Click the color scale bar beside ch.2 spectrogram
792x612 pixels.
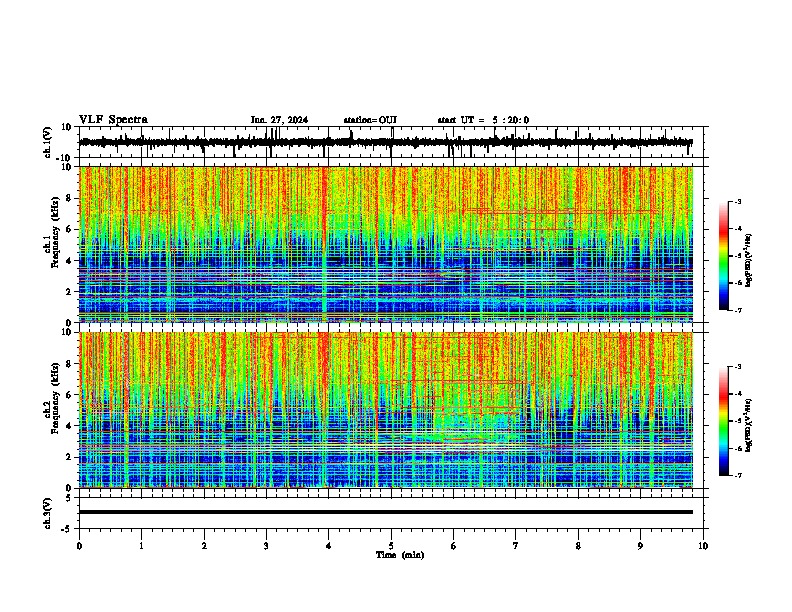(724, 421)
